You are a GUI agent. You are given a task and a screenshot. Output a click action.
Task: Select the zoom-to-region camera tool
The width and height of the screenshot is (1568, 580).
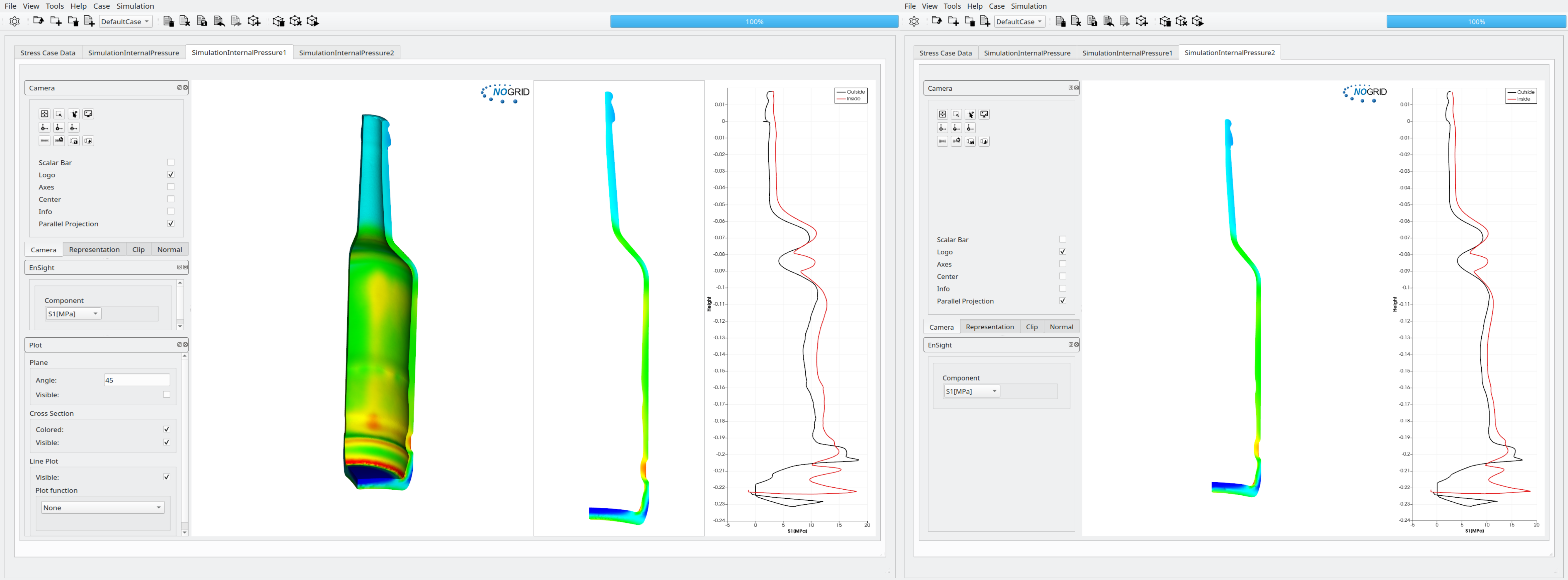tap(59, 114)
